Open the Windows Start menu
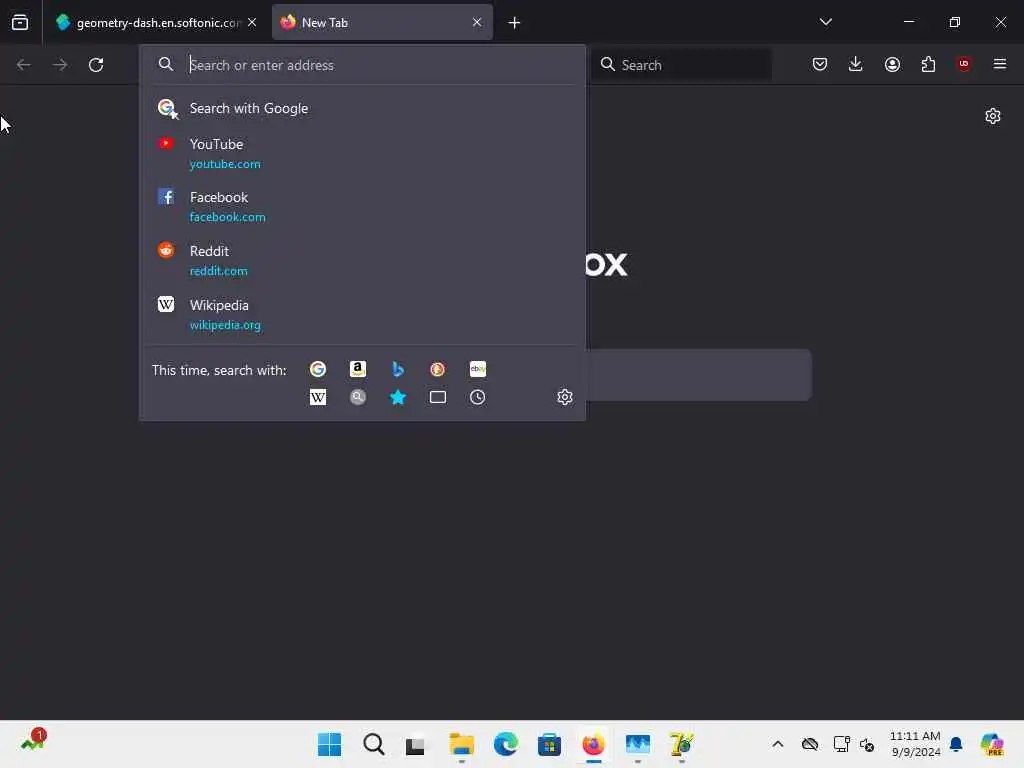 pos(329,744)
